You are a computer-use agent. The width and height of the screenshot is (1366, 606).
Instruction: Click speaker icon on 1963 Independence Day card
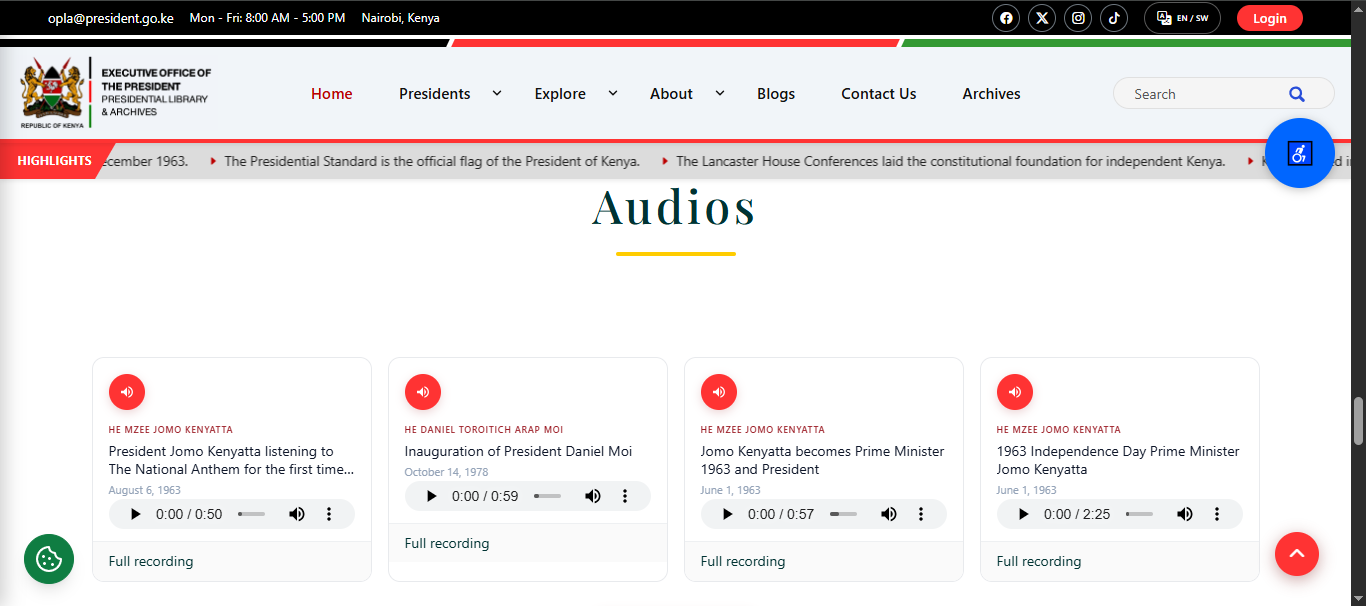coord(1015,392)
